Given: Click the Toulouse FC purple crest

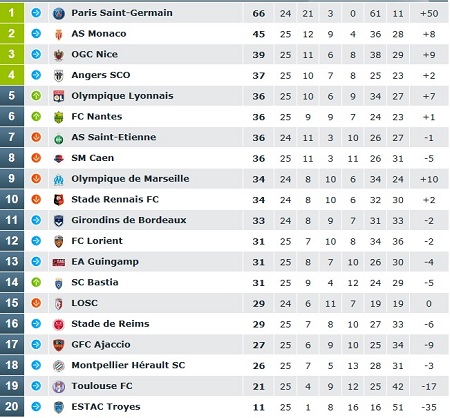Looking at the screenshot, I should [59, 386].
